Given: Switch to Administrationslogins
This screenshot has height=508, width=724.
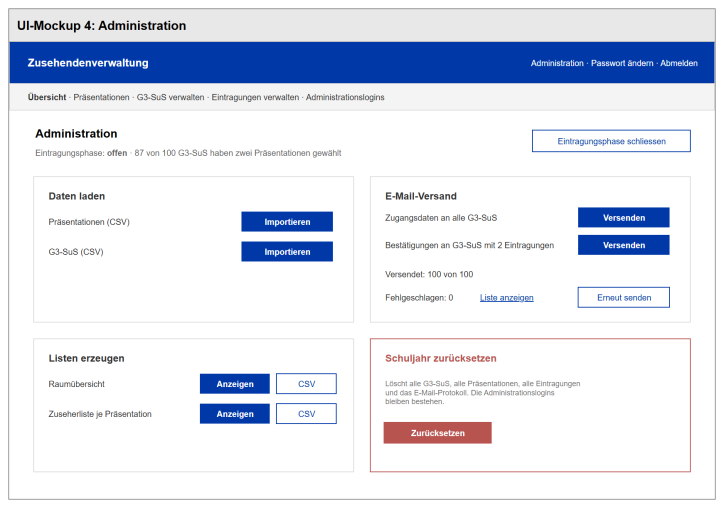Looking at the screenshot, I should 345,97.
